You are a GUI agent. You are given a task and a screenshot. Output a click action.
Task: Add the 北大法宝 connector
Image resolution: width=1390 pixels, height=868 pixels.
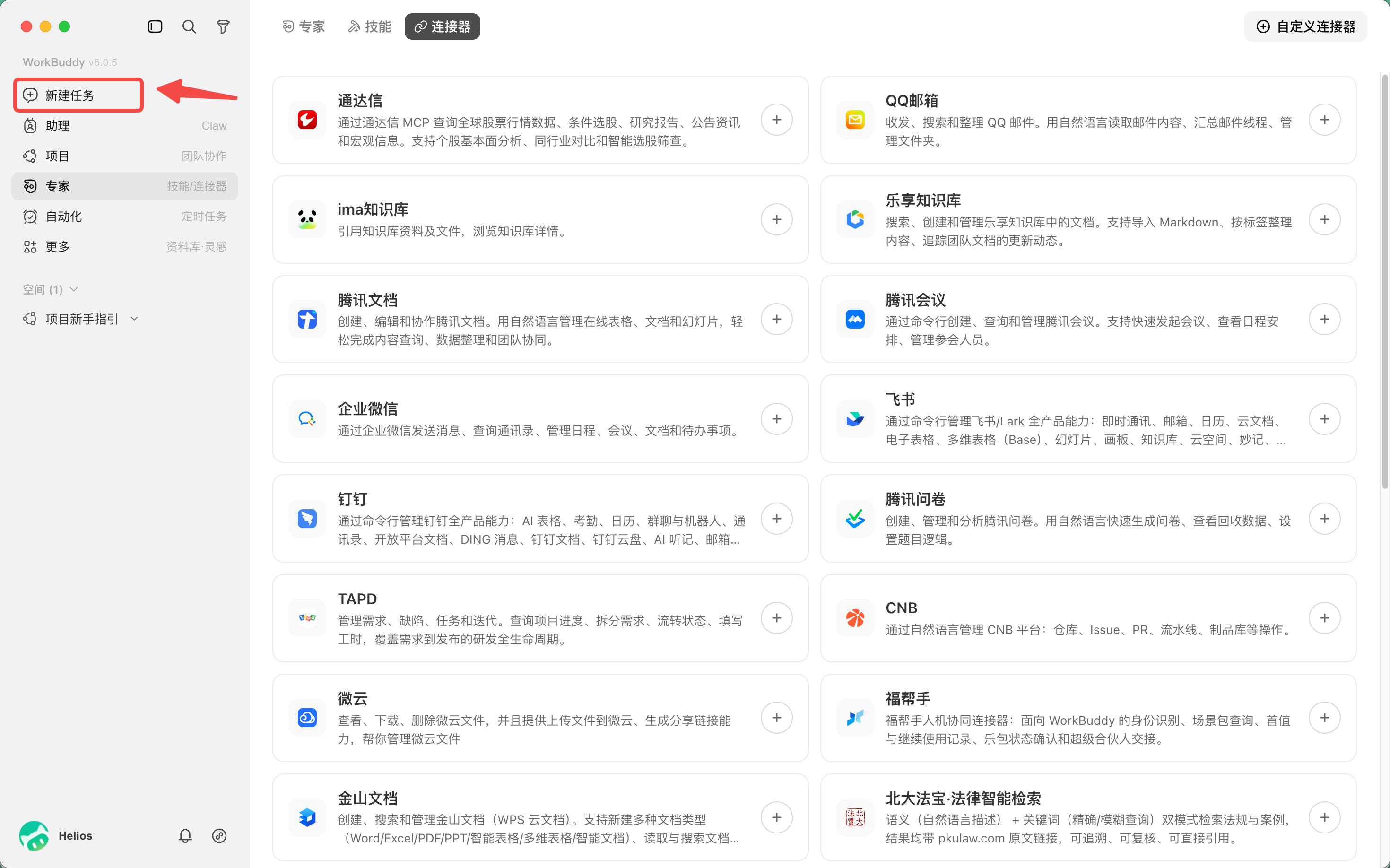[x=1324, y=817]
